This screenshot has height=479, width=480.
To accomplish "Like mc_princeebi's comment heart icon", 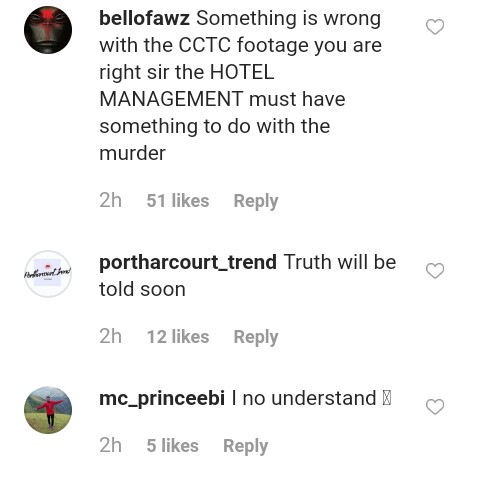I will [x=435, y=407].
